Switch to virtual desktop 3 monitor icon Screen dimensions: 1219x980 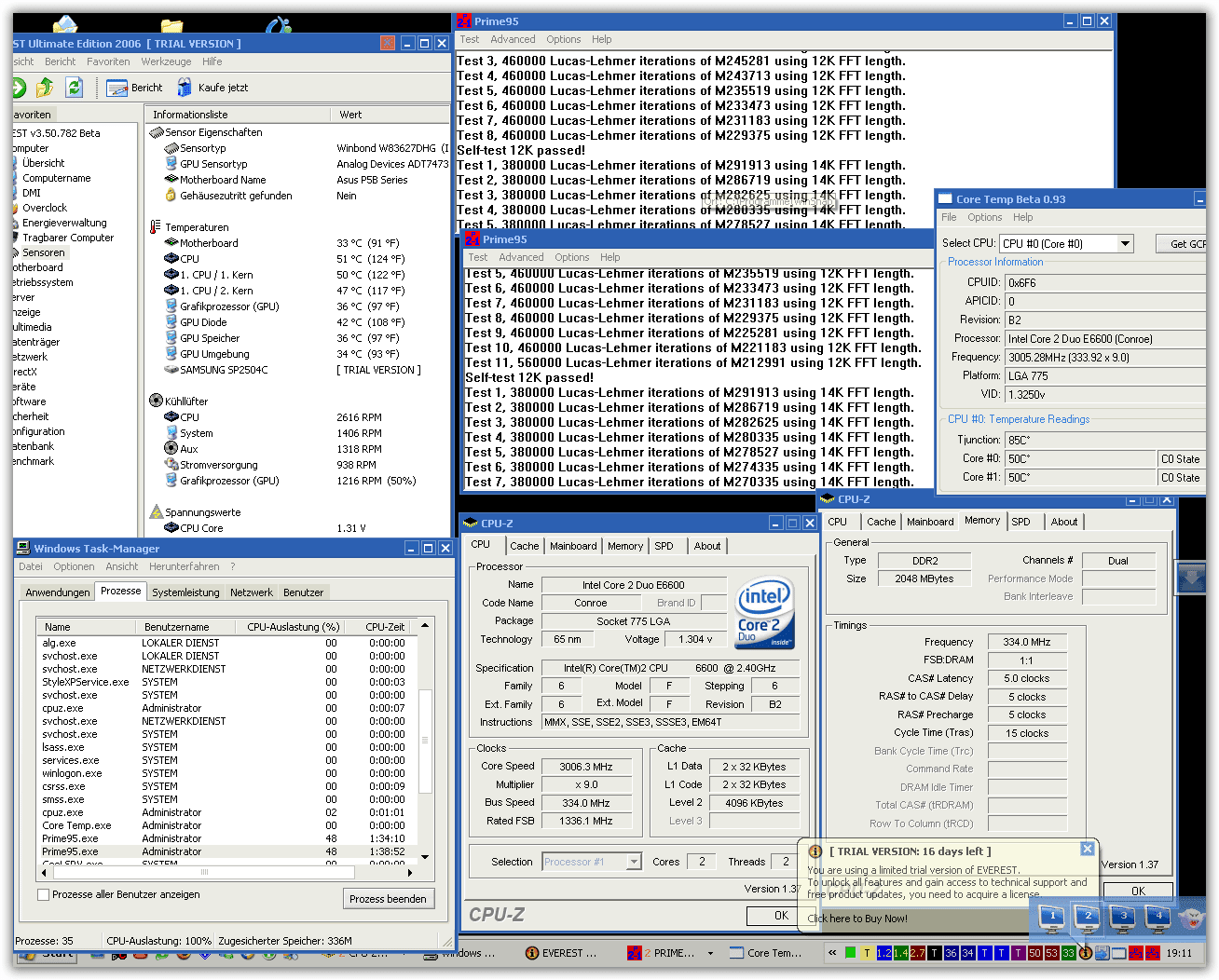point(1123,918)
